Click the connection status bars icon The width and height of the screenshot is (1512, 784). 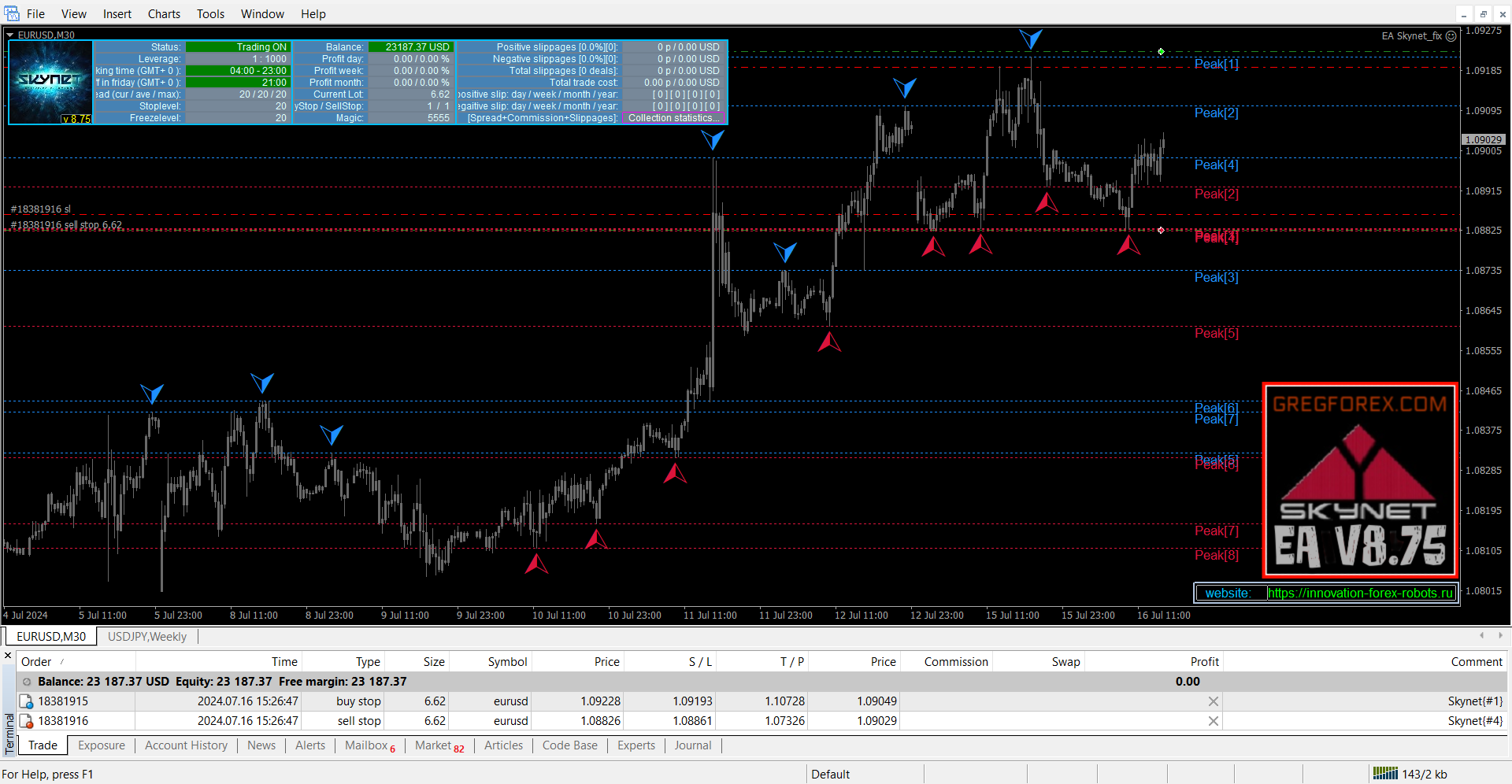(x=1384, y=774)
